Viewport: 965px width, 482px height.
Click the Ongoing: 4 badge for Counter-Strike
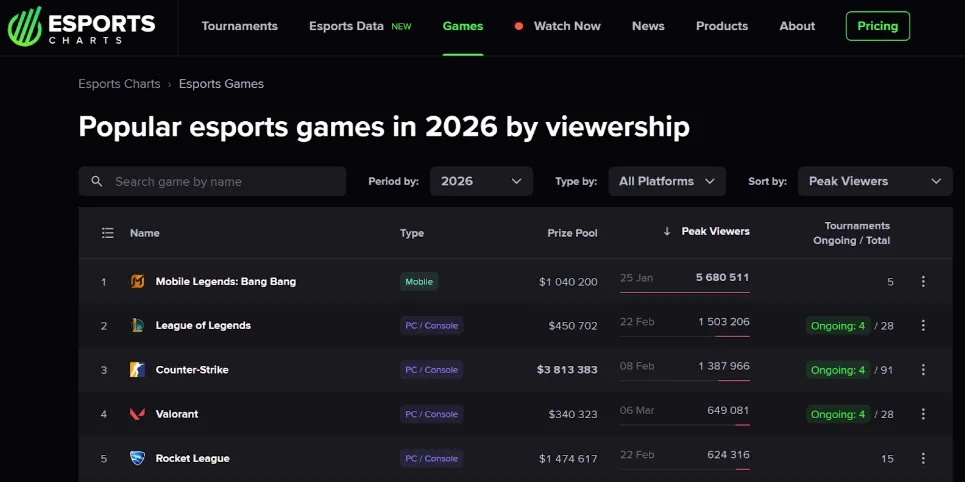838,370
